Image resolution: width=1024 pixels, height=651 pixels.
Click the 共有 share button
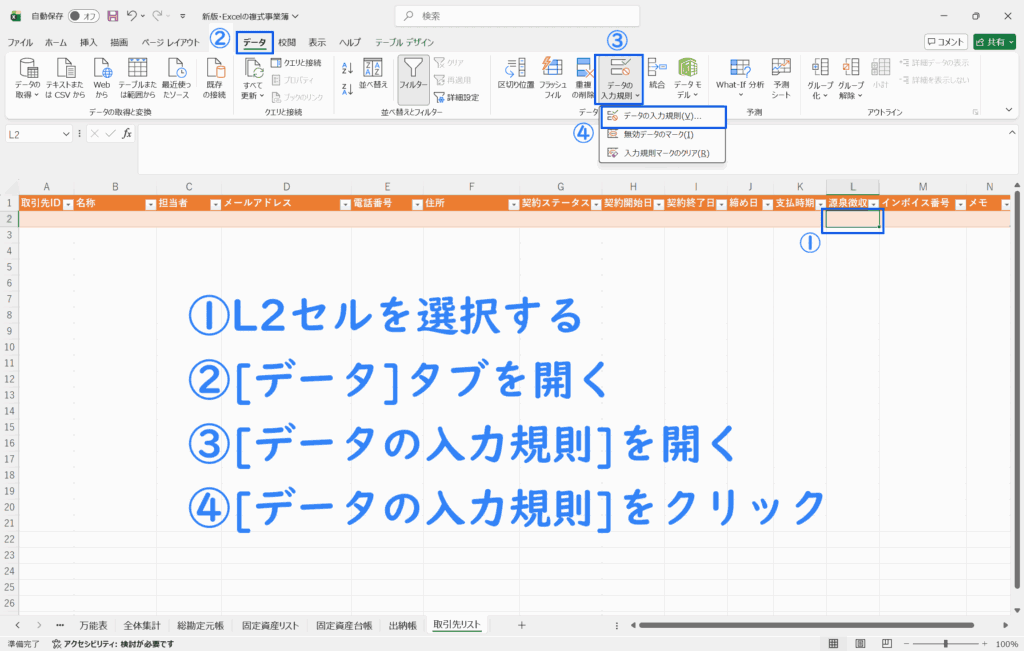(994, 42)
